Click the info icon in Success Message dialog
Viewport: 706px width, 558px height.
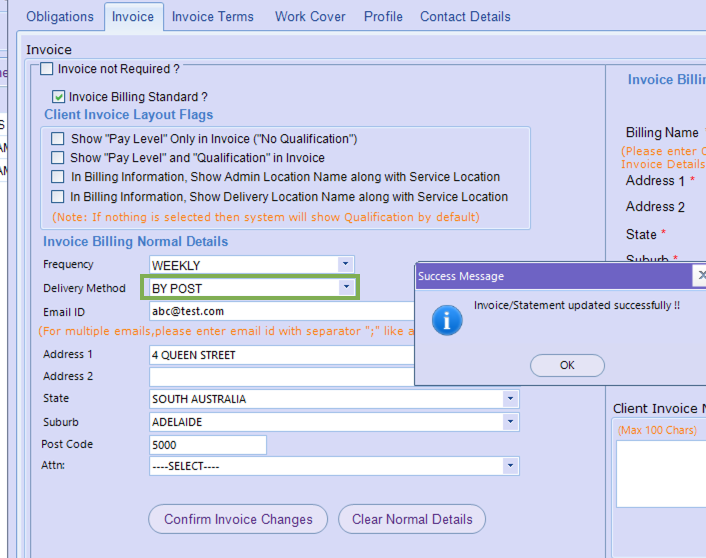446,320
